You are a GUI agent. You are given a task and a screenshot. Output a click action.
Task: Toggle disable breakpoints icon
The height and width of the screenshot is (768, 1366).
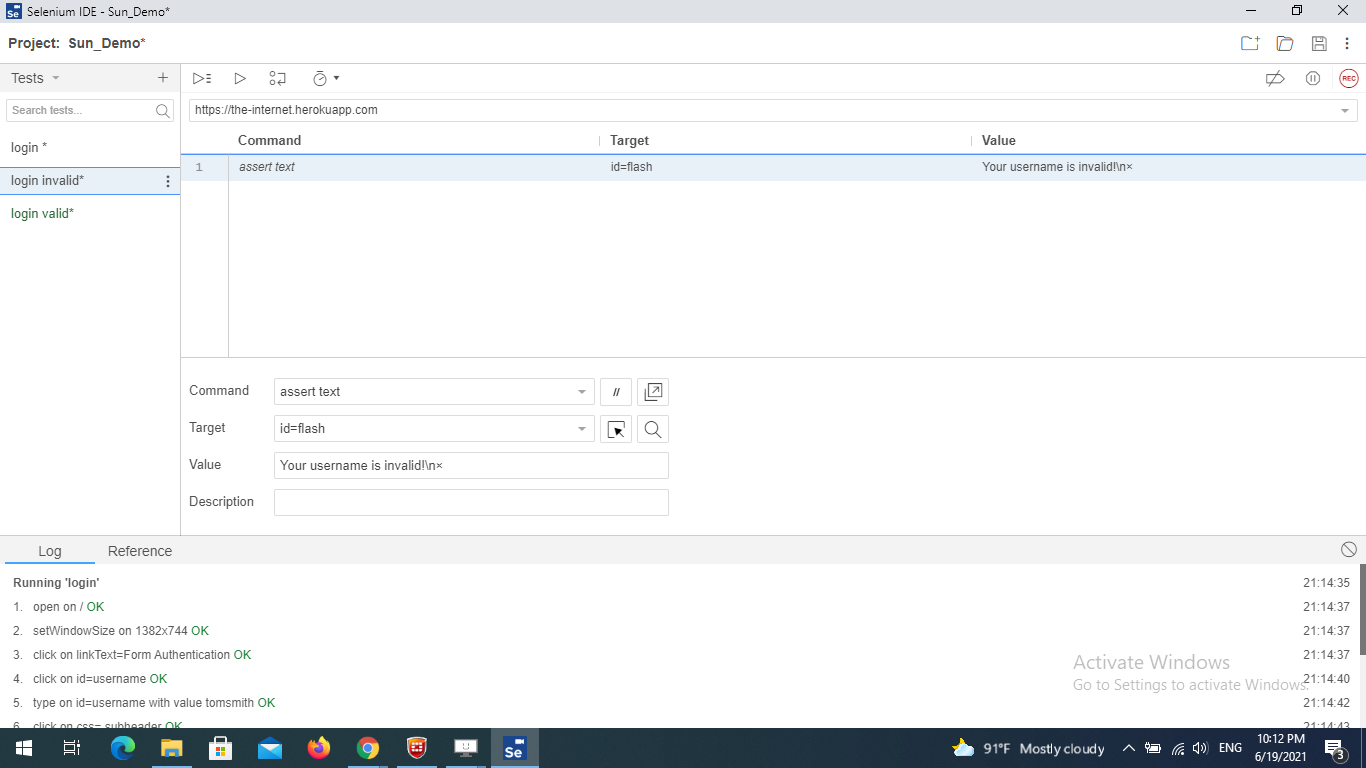(x=1275, y=78)
